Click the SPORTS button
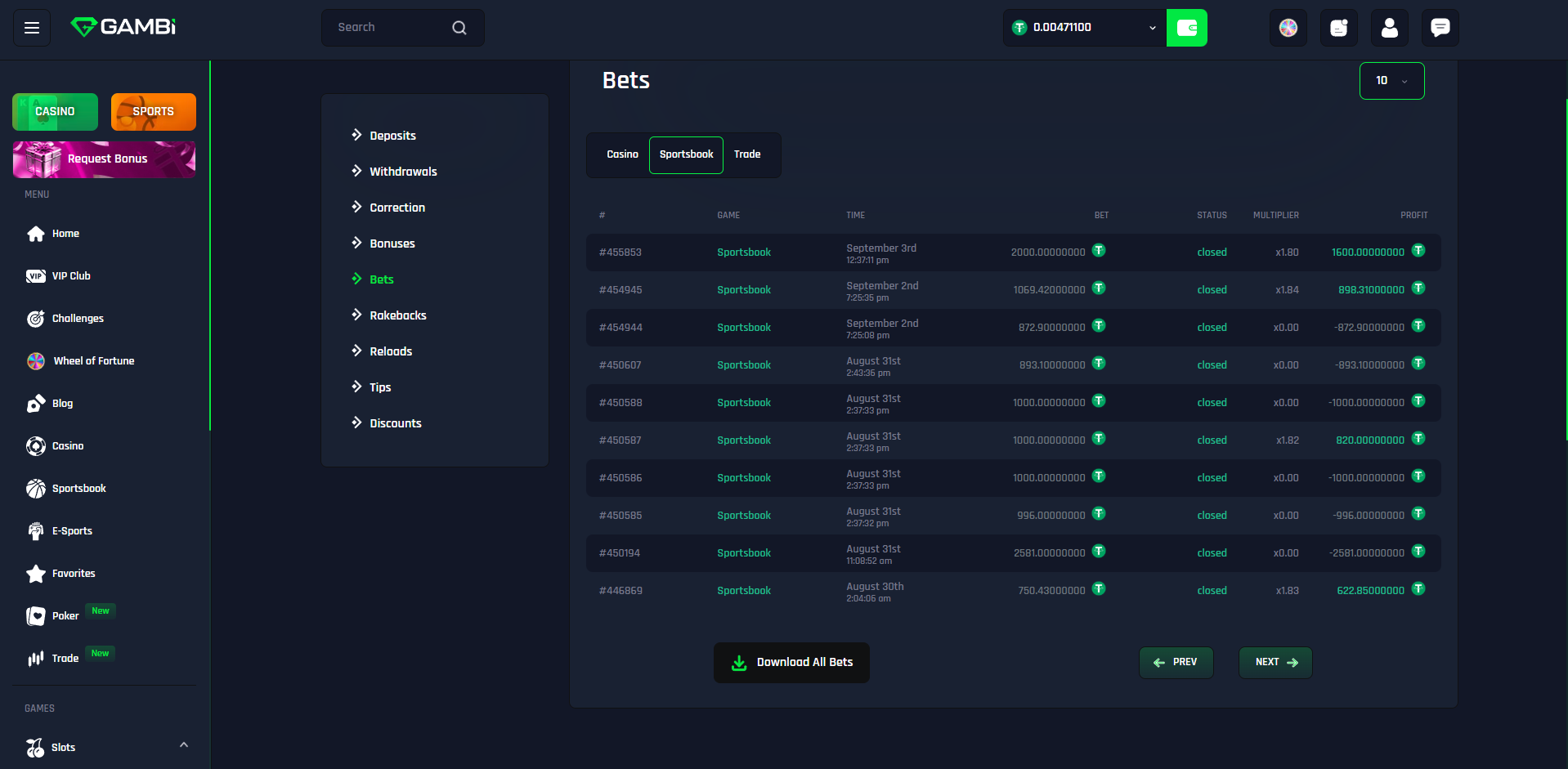1568x769 pixels. coord(154,112)
